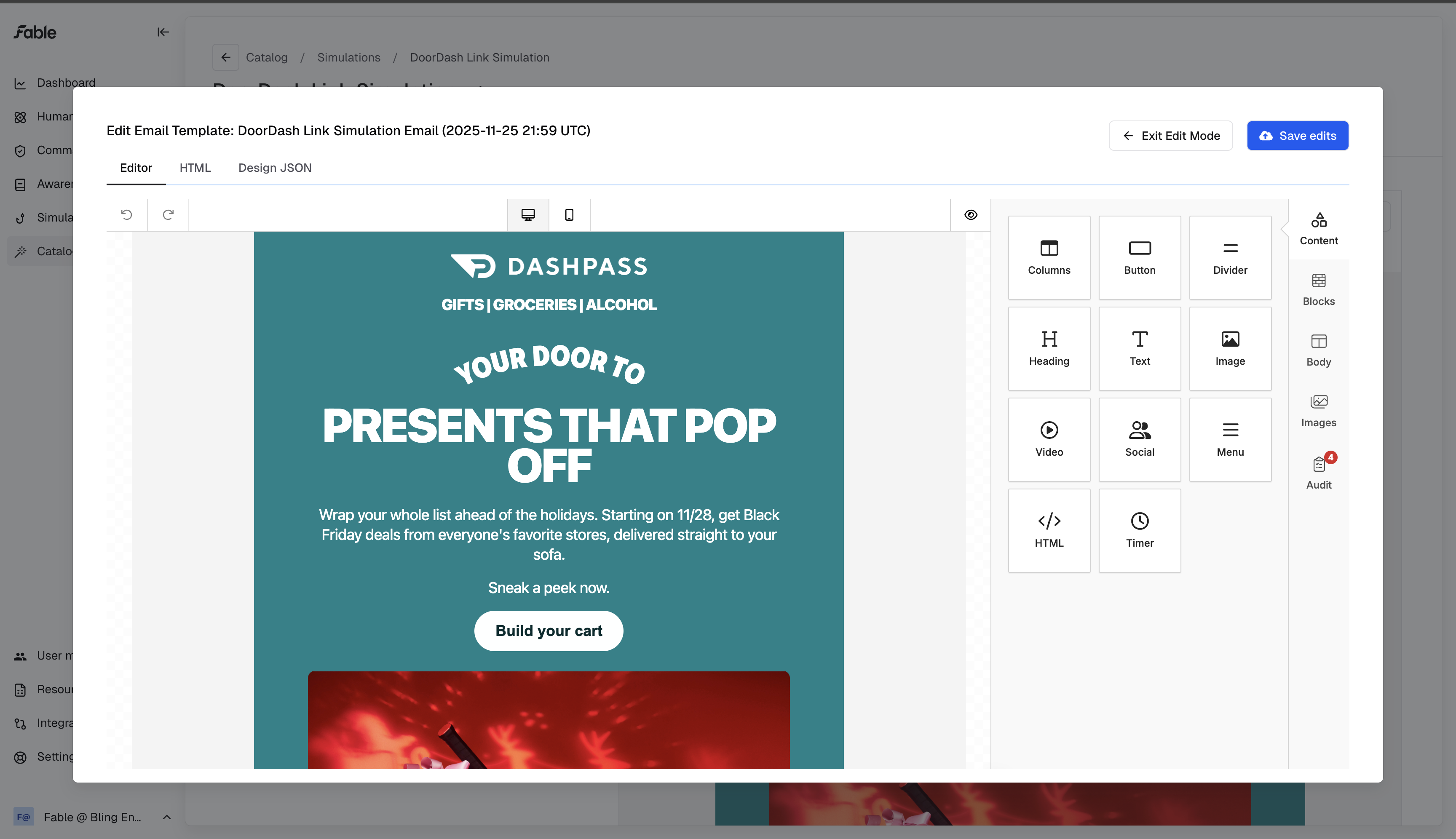The width and height of the screenshot is (1456, 839).
Task: Add a Divider content block
Action: click(1230, 258)
